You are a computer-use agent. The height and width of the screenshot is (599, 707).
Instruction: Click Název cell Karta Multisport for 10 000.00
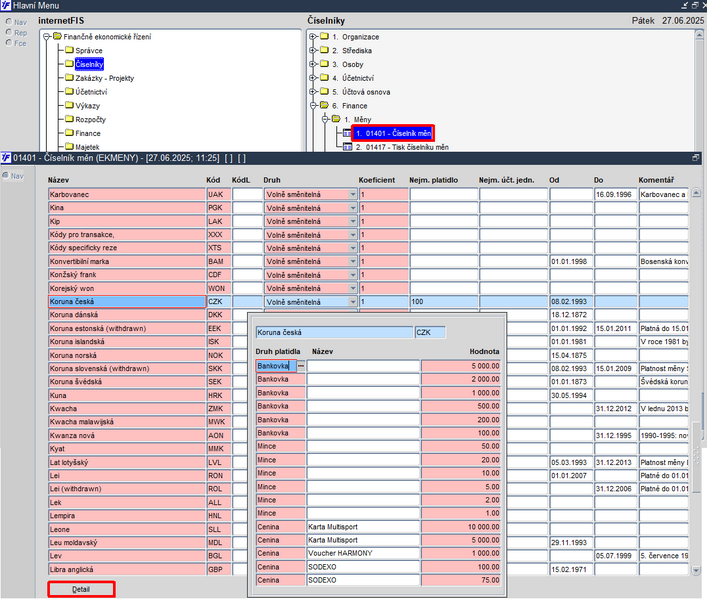coord(363,527)
